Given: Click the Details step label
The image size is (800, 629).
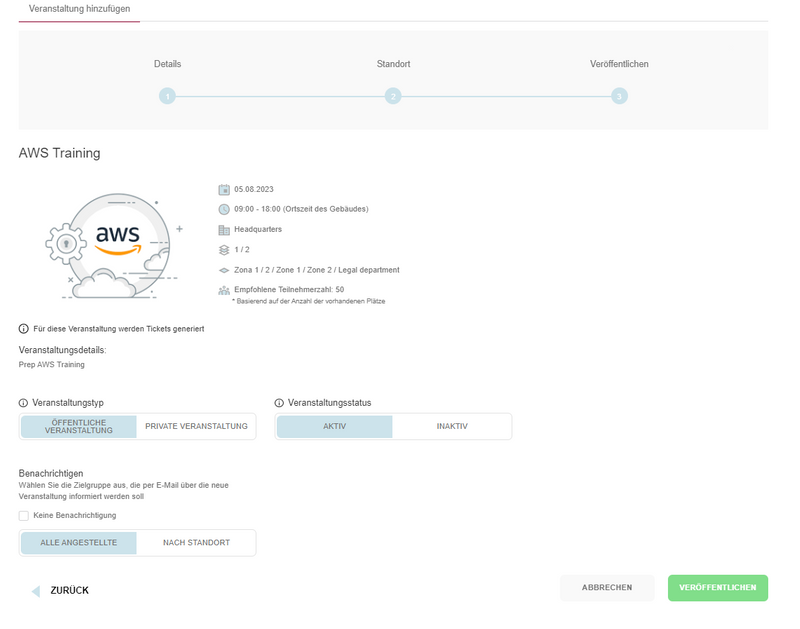Looking at the screenshot, I should click(167, 64).
